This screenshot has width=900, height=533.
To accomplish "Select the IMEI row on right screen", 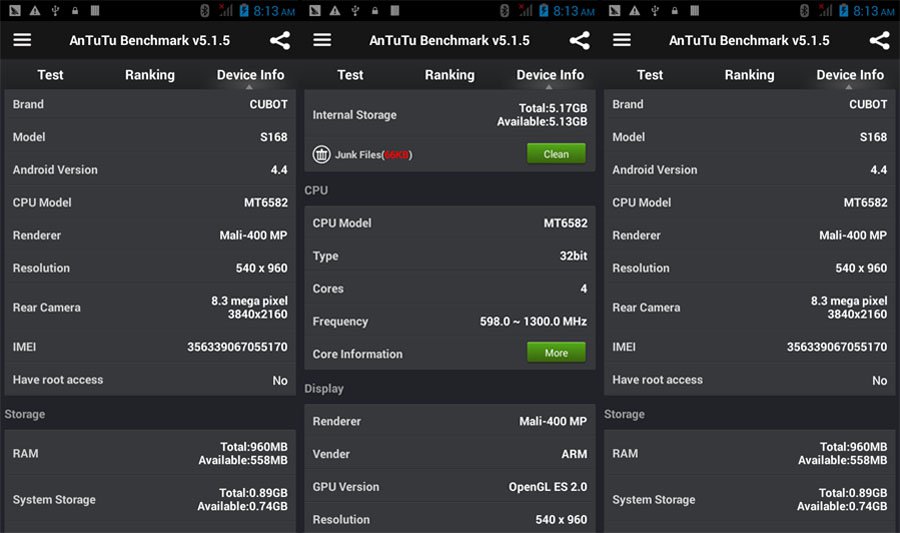I will click(749, 347).
